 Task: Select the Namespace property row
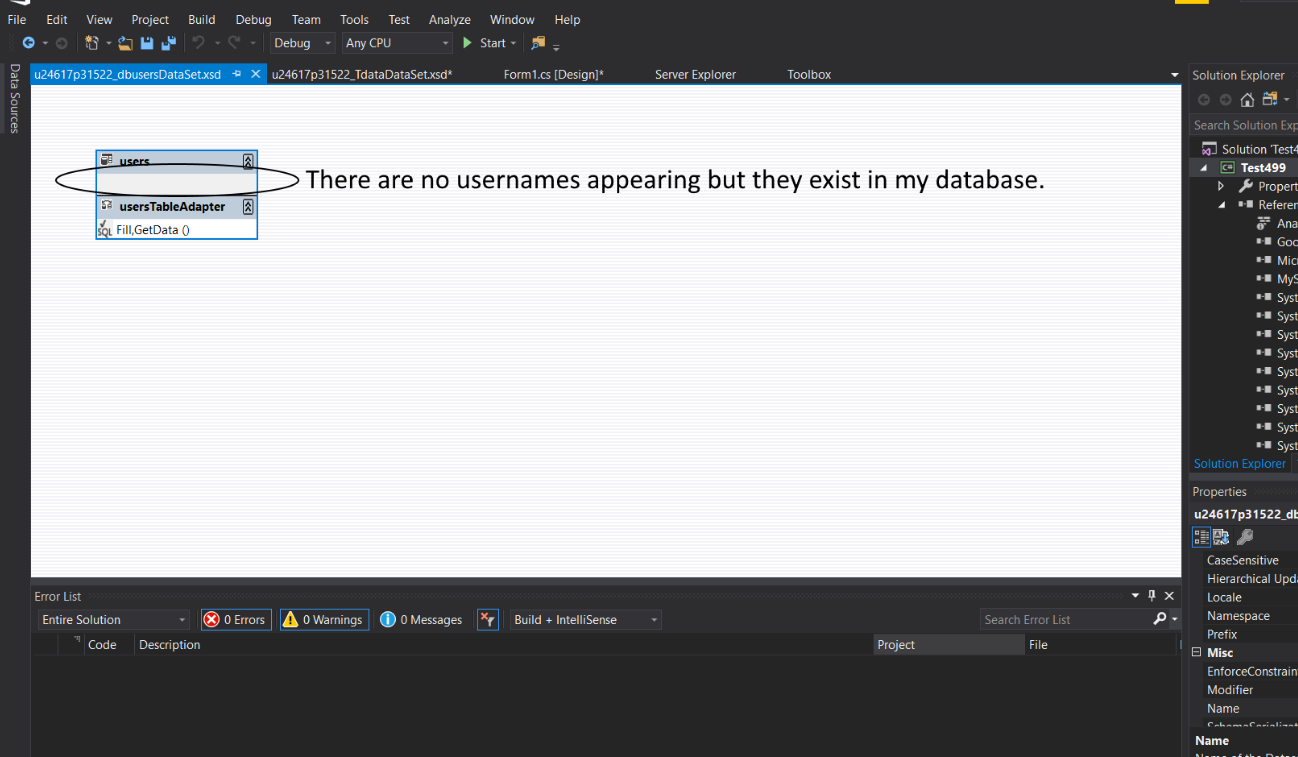[1244, 616]
